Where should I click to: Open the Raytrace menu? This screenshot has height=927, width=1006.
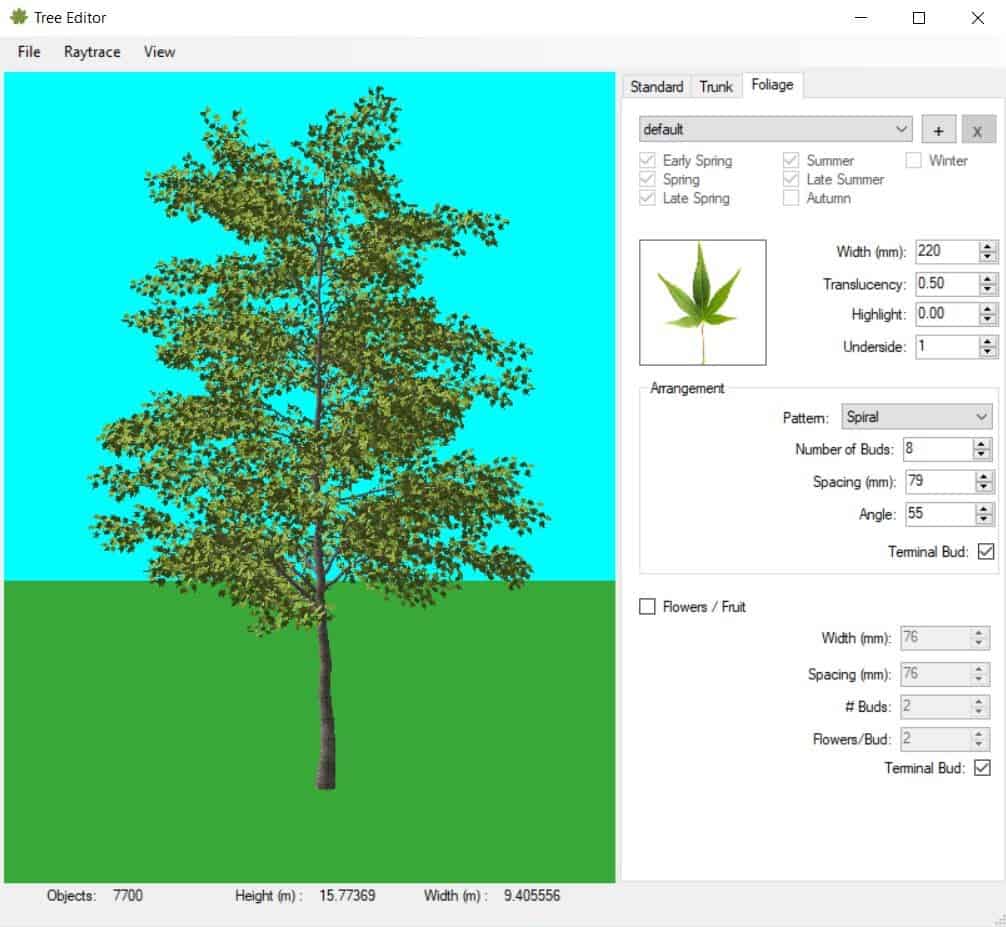(x=92, y=52)
